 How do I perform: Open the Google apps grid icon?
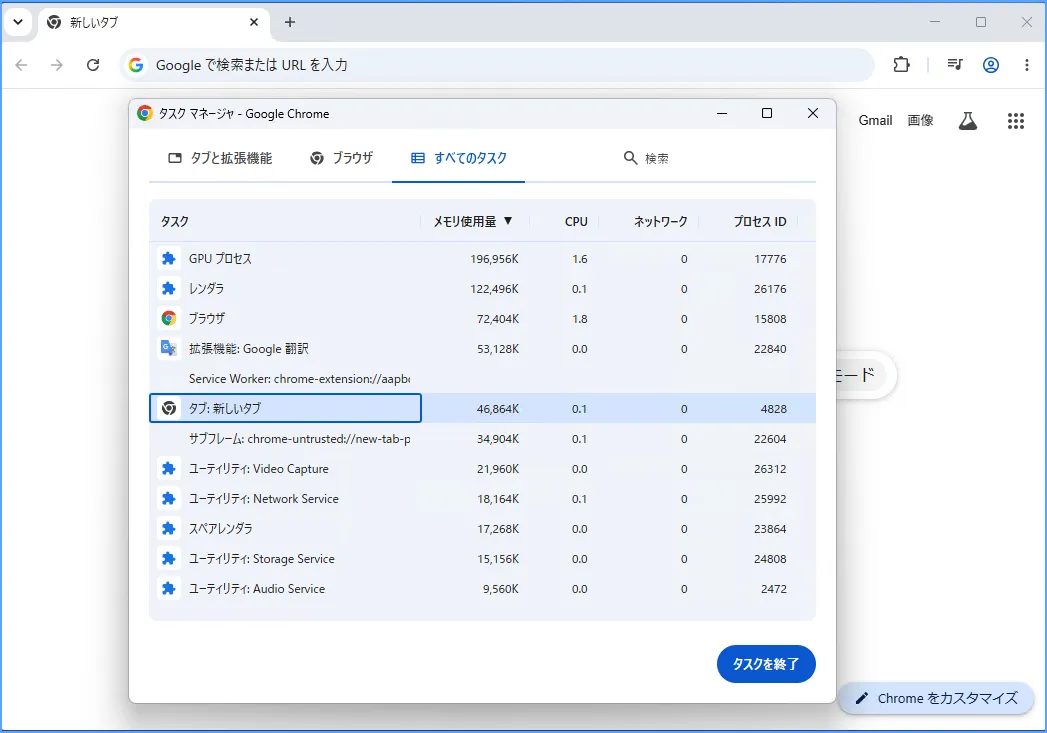(1016, 121)
